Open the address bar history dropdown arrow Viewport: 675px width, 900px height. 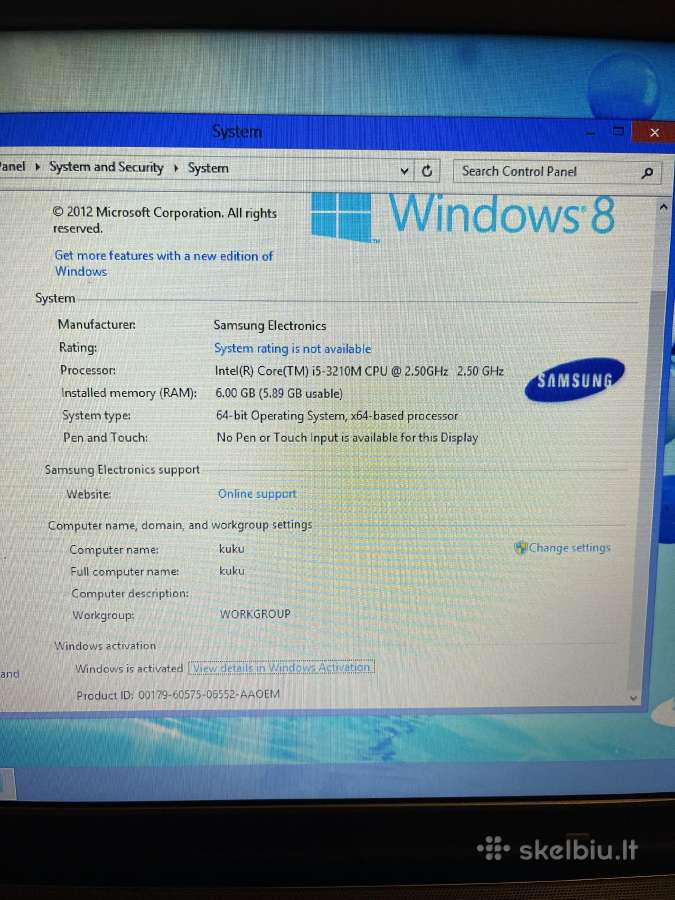[404, 171]
